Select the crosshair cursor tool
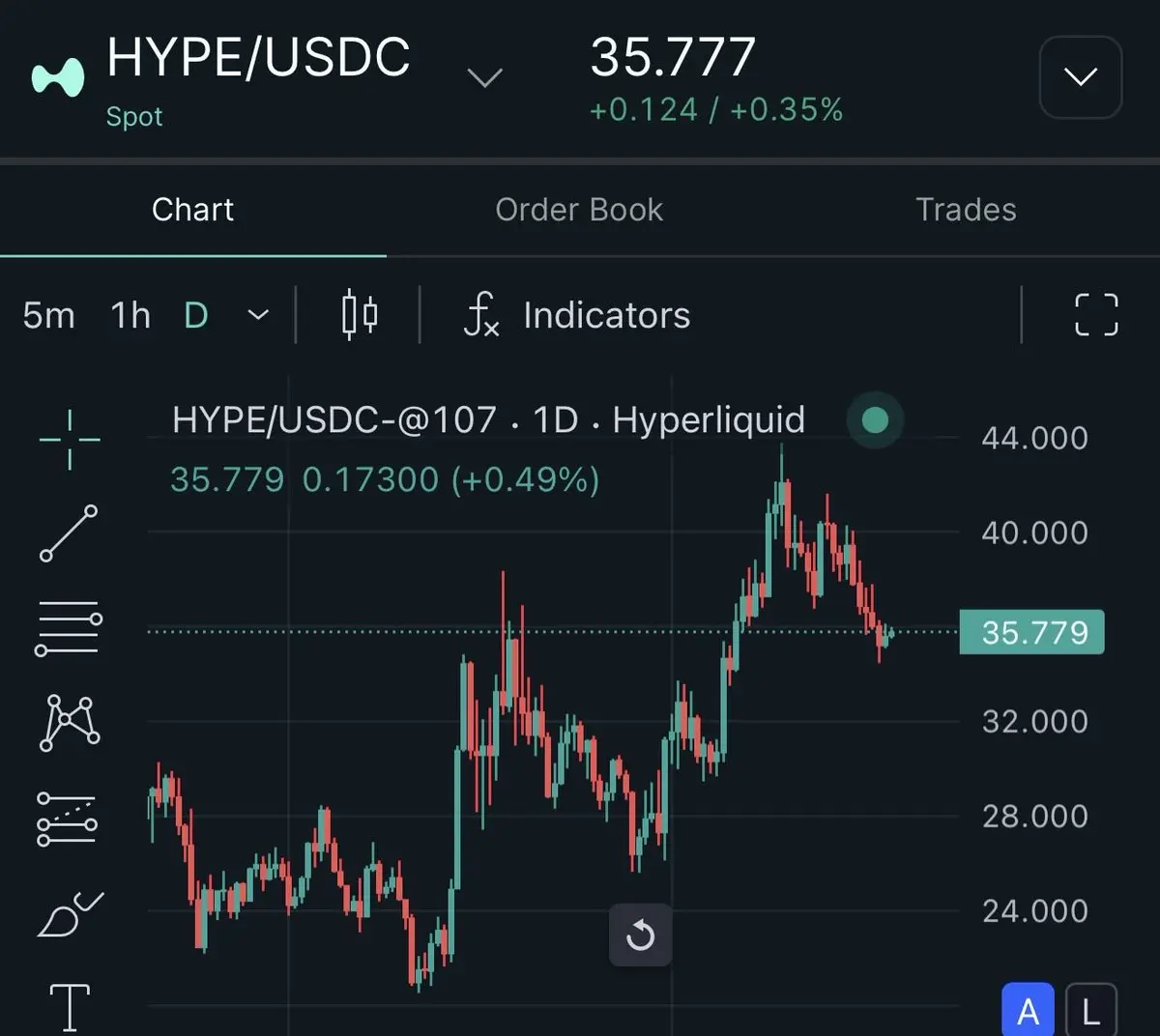This screenshot has height=1036, width=1160. tap(70, 439)
